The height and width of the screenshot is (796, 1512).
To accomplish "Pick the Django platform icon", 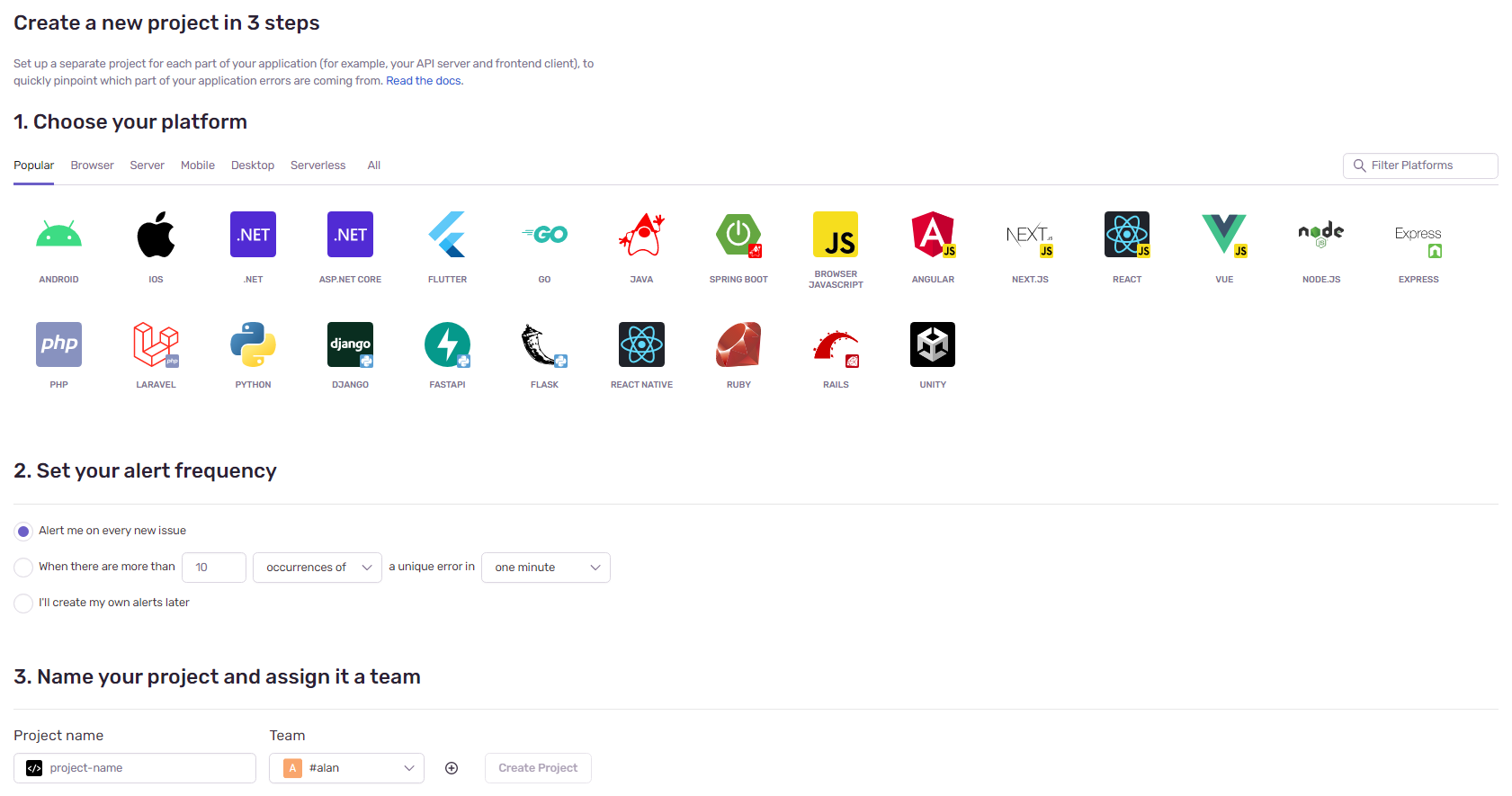I will (350, 344).
